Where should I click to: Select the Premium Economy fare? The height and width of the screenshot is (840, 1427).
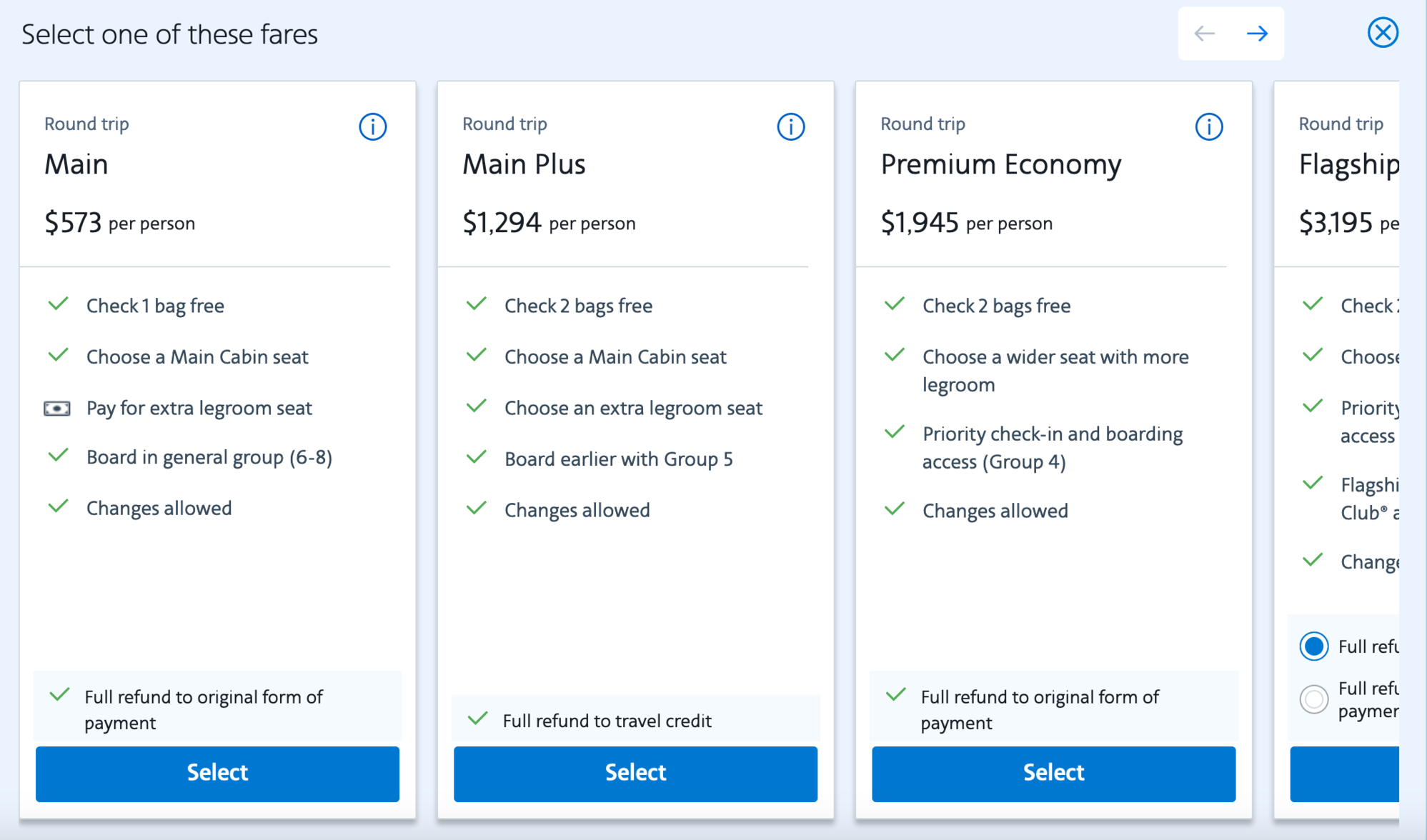[1053, 773]
